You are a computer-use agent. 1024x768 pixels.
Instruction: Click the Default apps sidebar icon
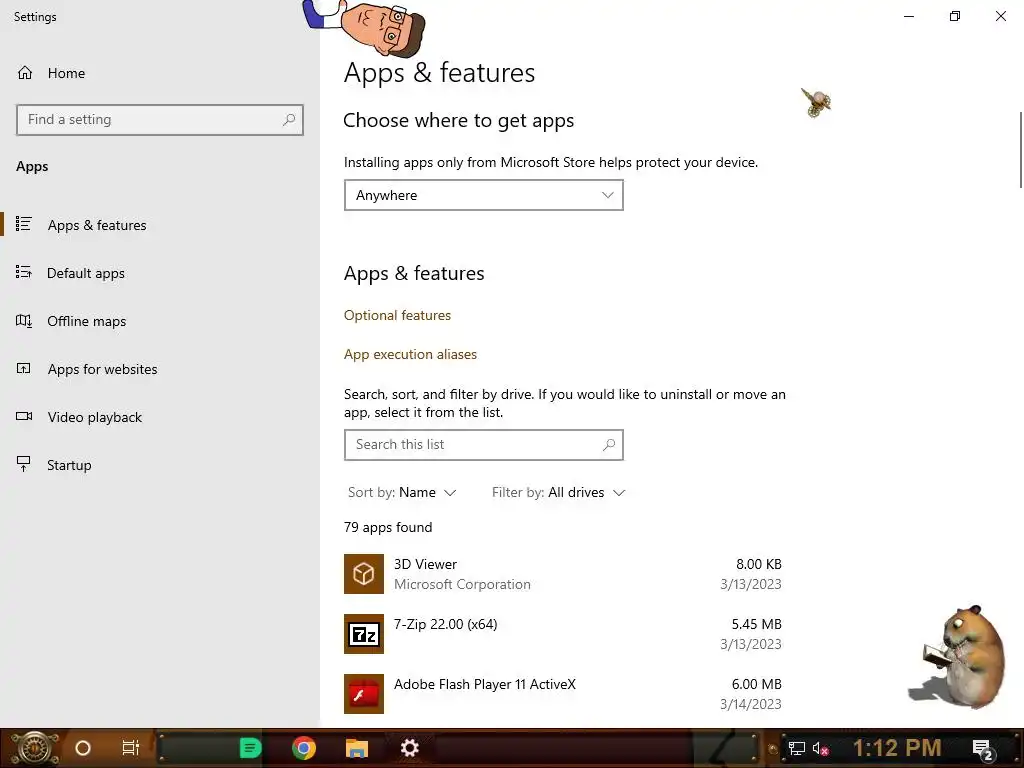[24, 272]
